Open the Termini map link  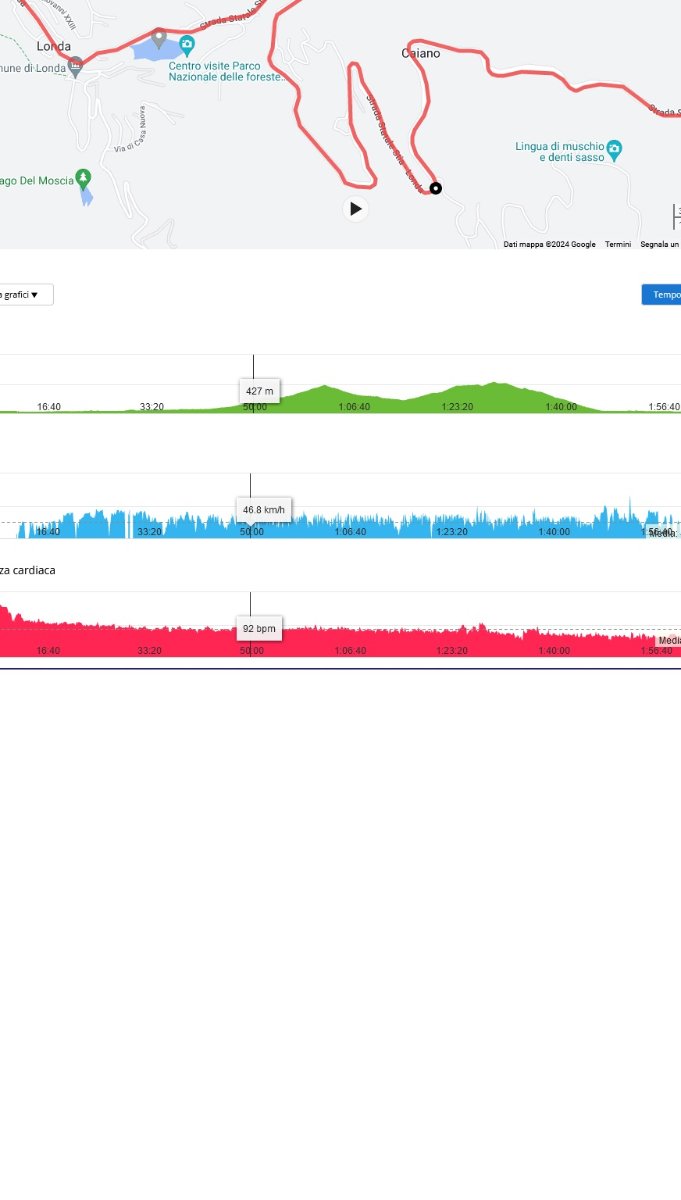pos(617,244)
